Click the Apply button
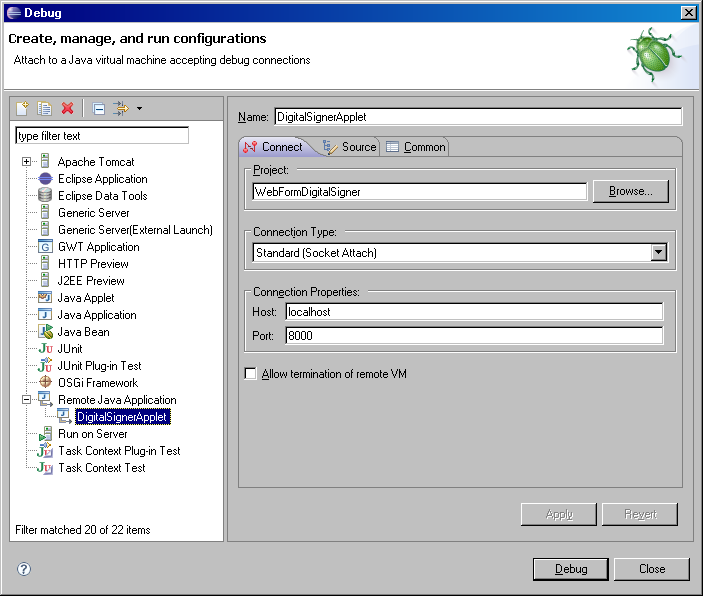 [x=559, y=514]
